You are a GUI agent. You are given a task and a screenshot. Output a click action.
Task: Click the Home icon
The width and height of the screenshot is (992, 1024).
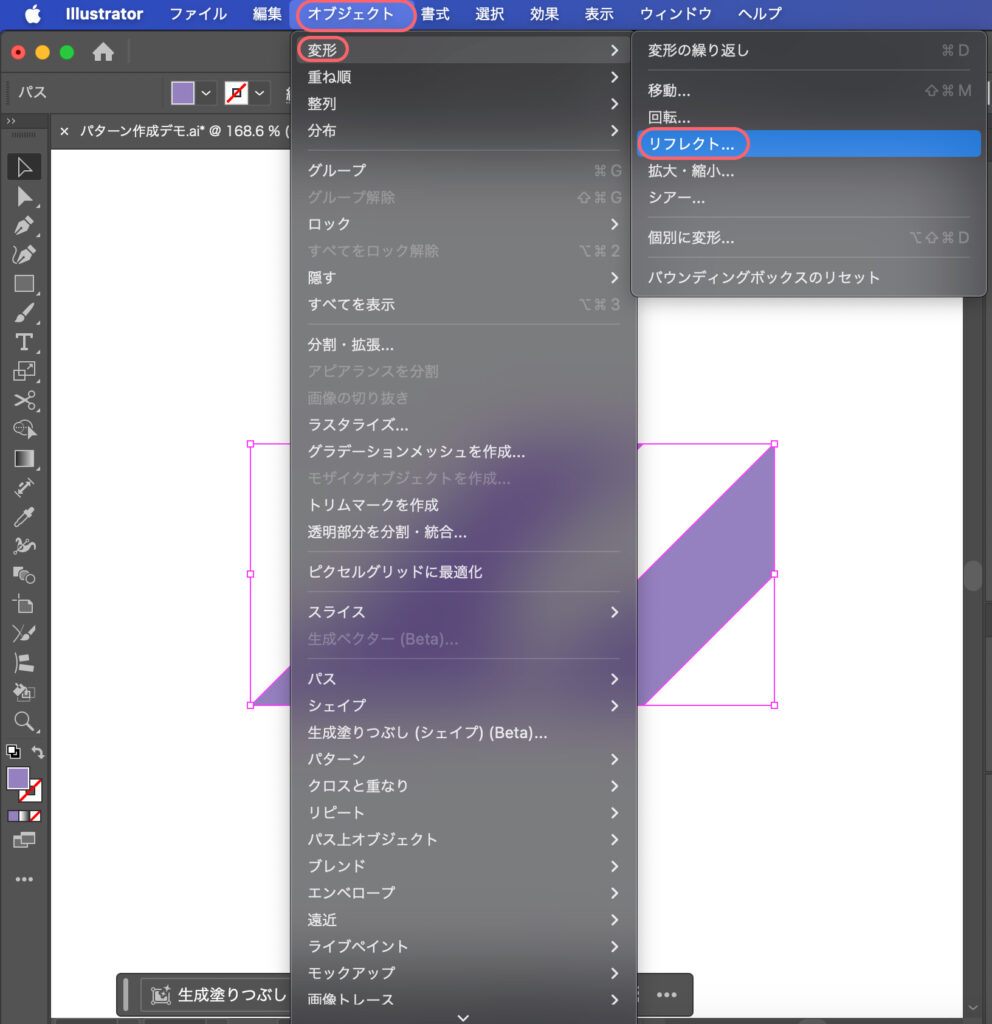coord(103,52)
